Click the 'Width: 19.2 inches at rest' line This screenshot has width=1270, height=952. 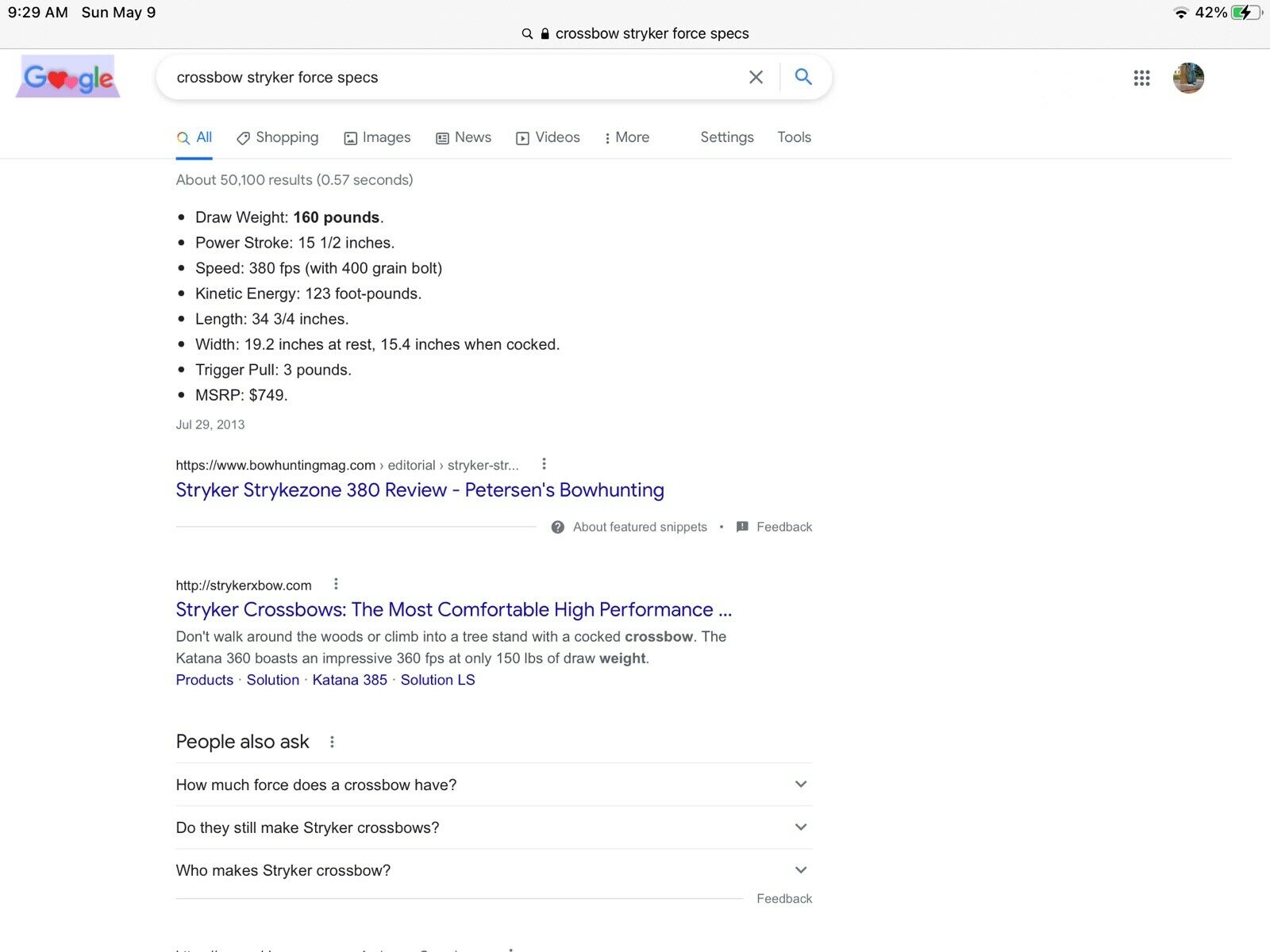[378, 344]
